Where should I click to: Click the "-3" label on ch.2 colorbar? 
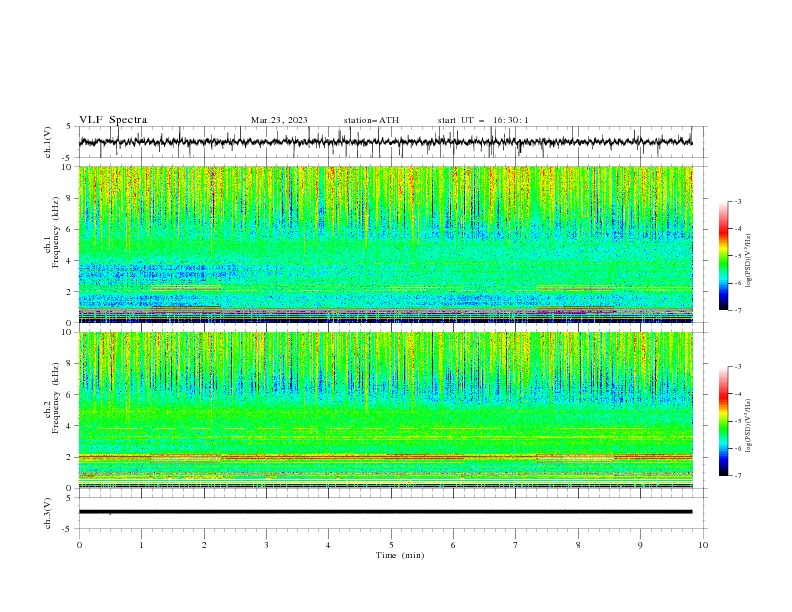click(738, 367)
